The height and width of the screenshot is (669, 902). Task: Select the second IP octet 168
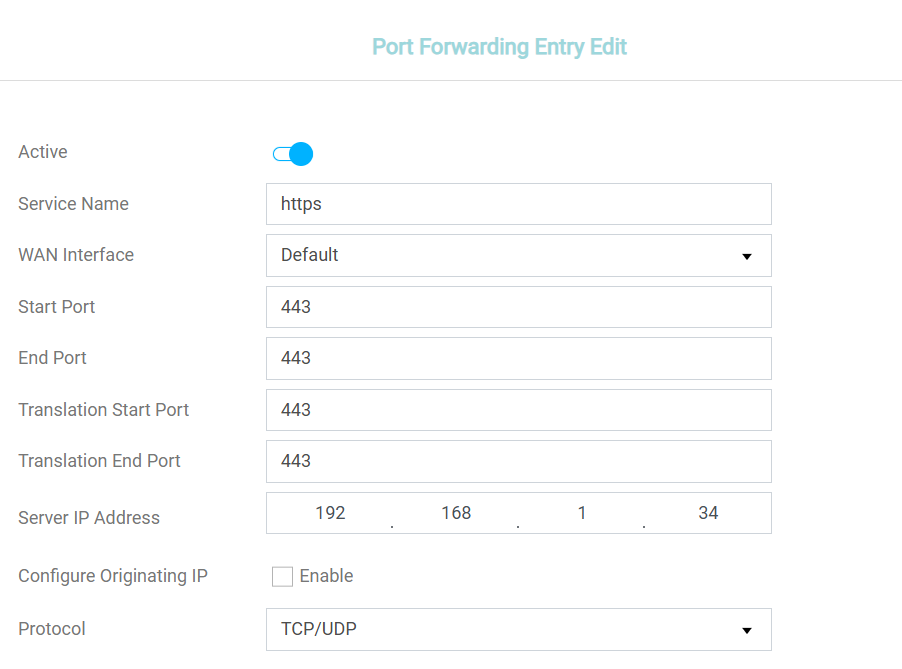click(x=456, y=513)
